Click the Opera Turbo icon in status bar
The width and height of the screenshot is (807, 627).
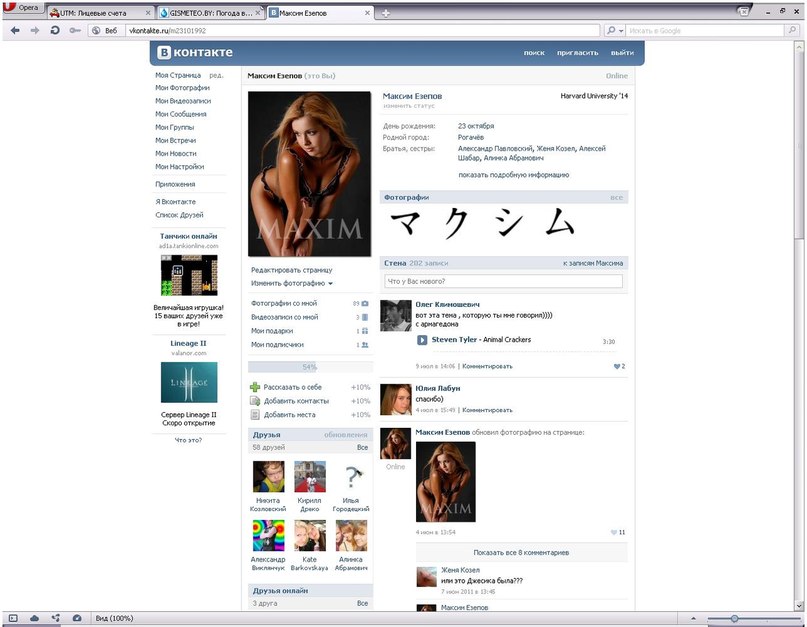click(77, 619)
